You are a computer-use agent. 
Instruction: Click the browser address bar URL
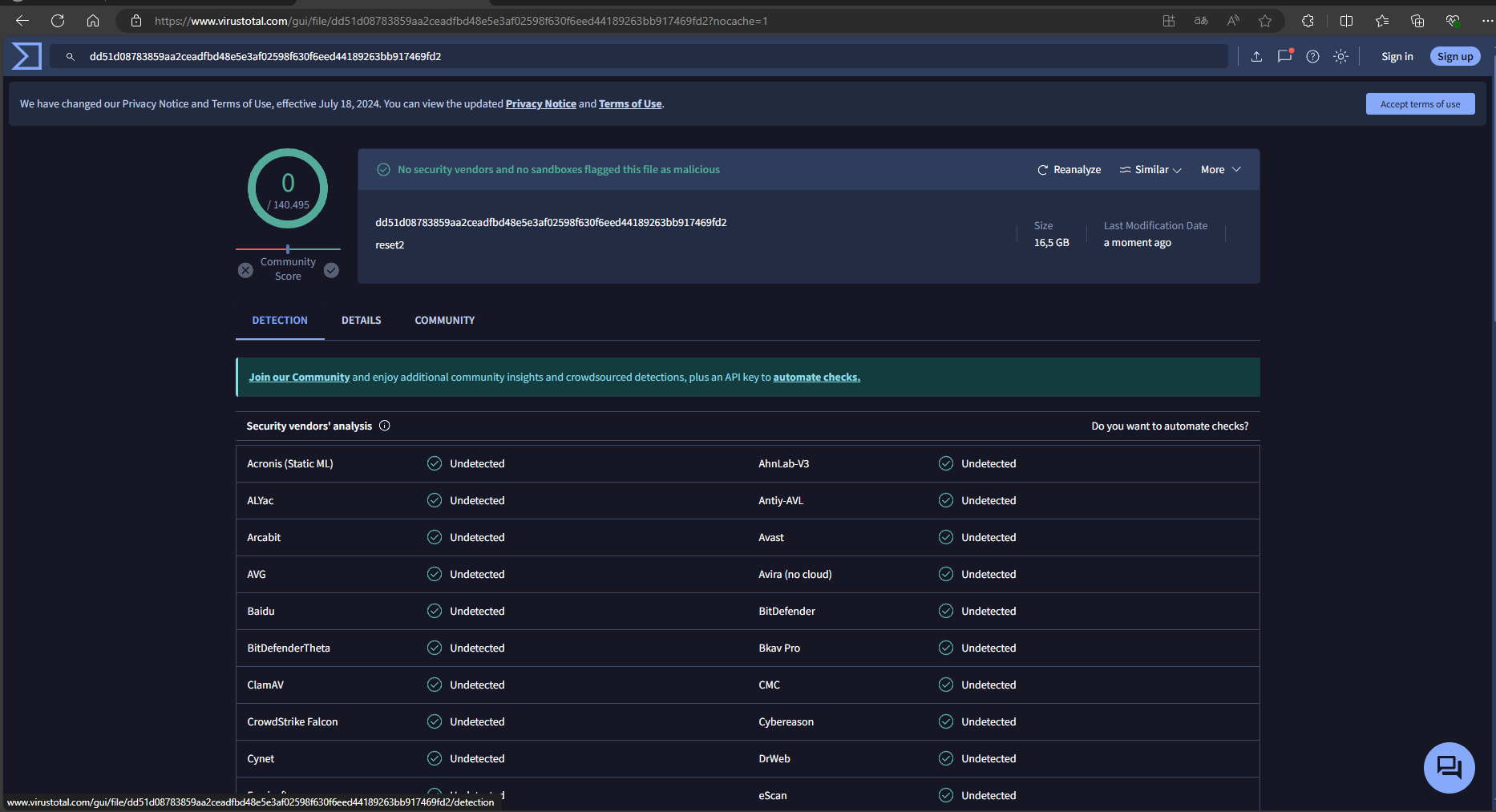461,21
